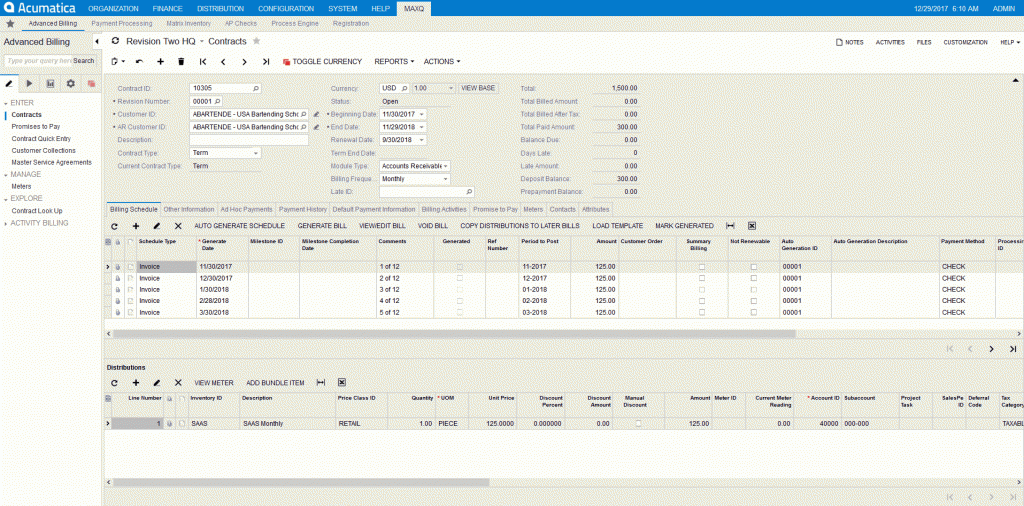Screen dimensions: 1024x506
Task: Open the Contract Type dropdown
Action: [256, 153]
